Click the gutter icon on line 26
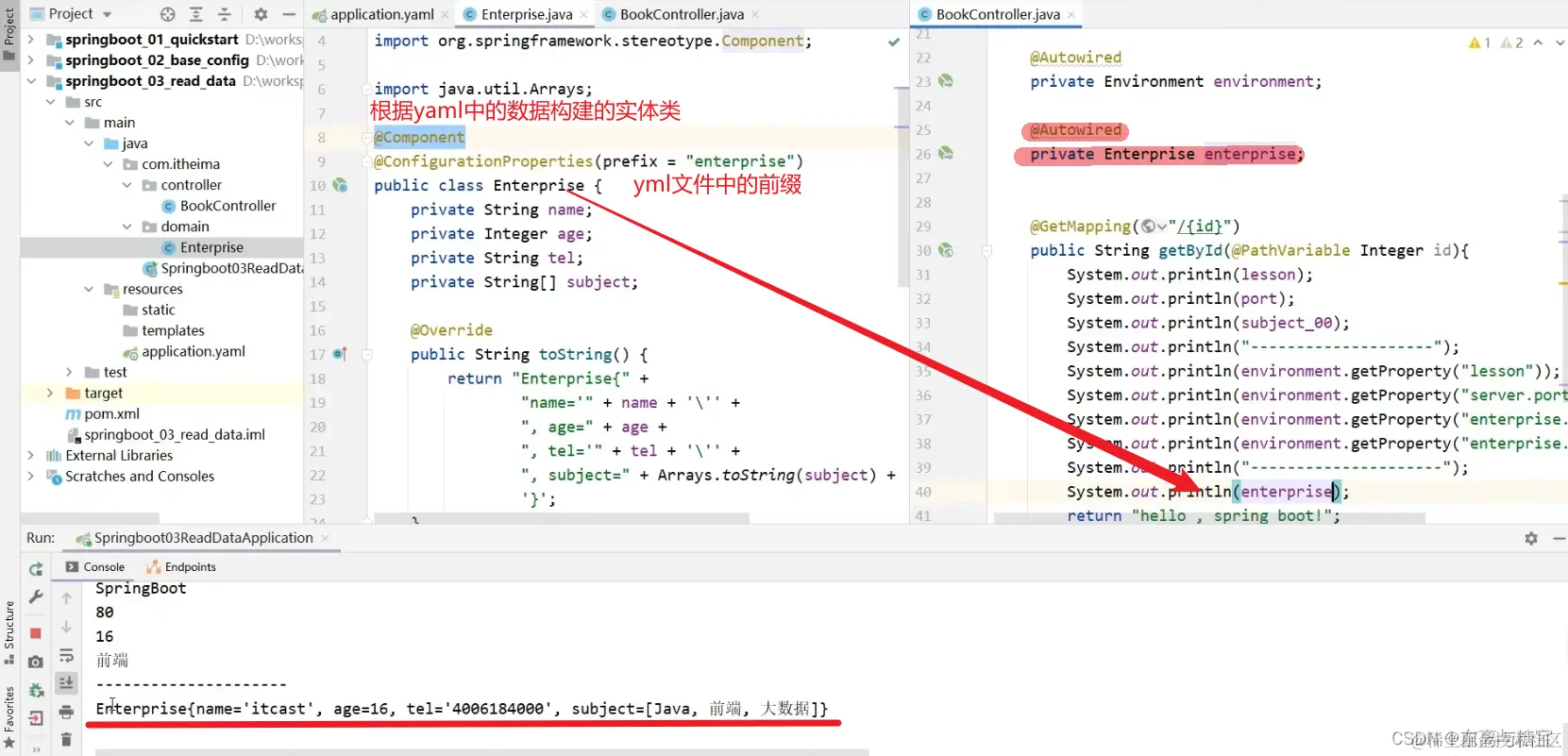This screenshot has height=756, width=1568. 946,153
